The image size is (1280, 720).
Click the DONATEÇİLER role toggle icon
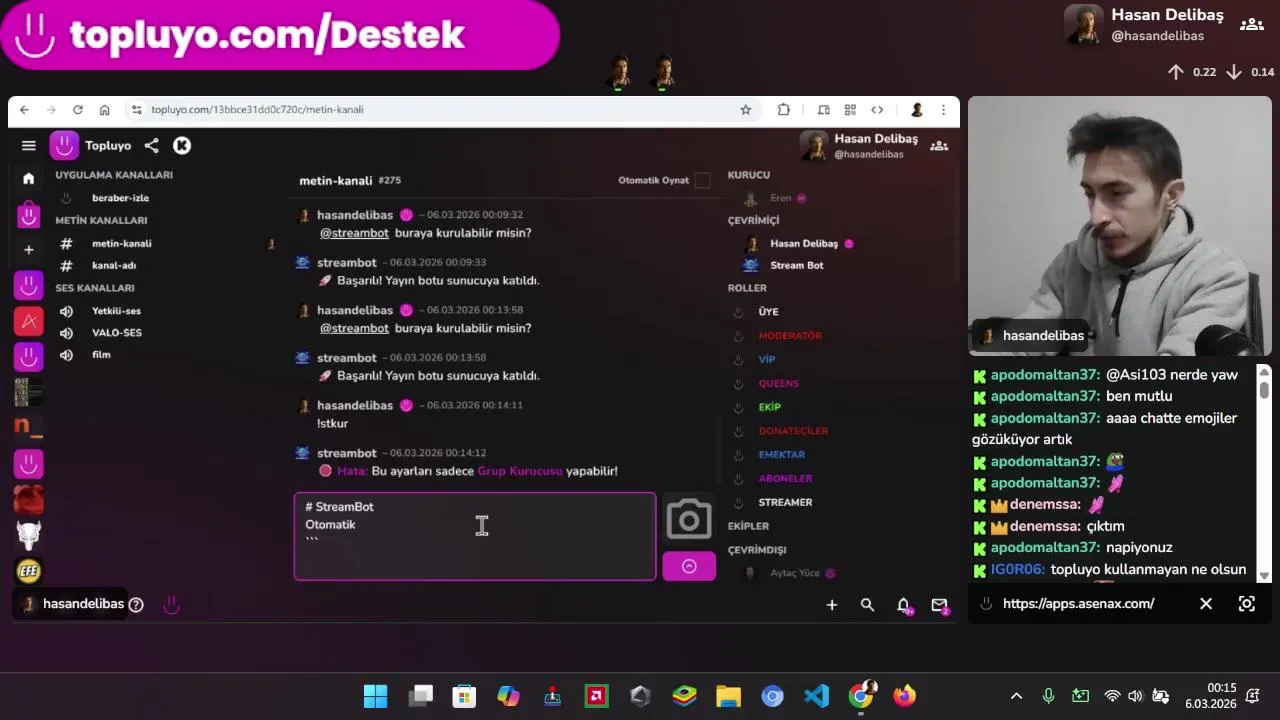point(739,431)
